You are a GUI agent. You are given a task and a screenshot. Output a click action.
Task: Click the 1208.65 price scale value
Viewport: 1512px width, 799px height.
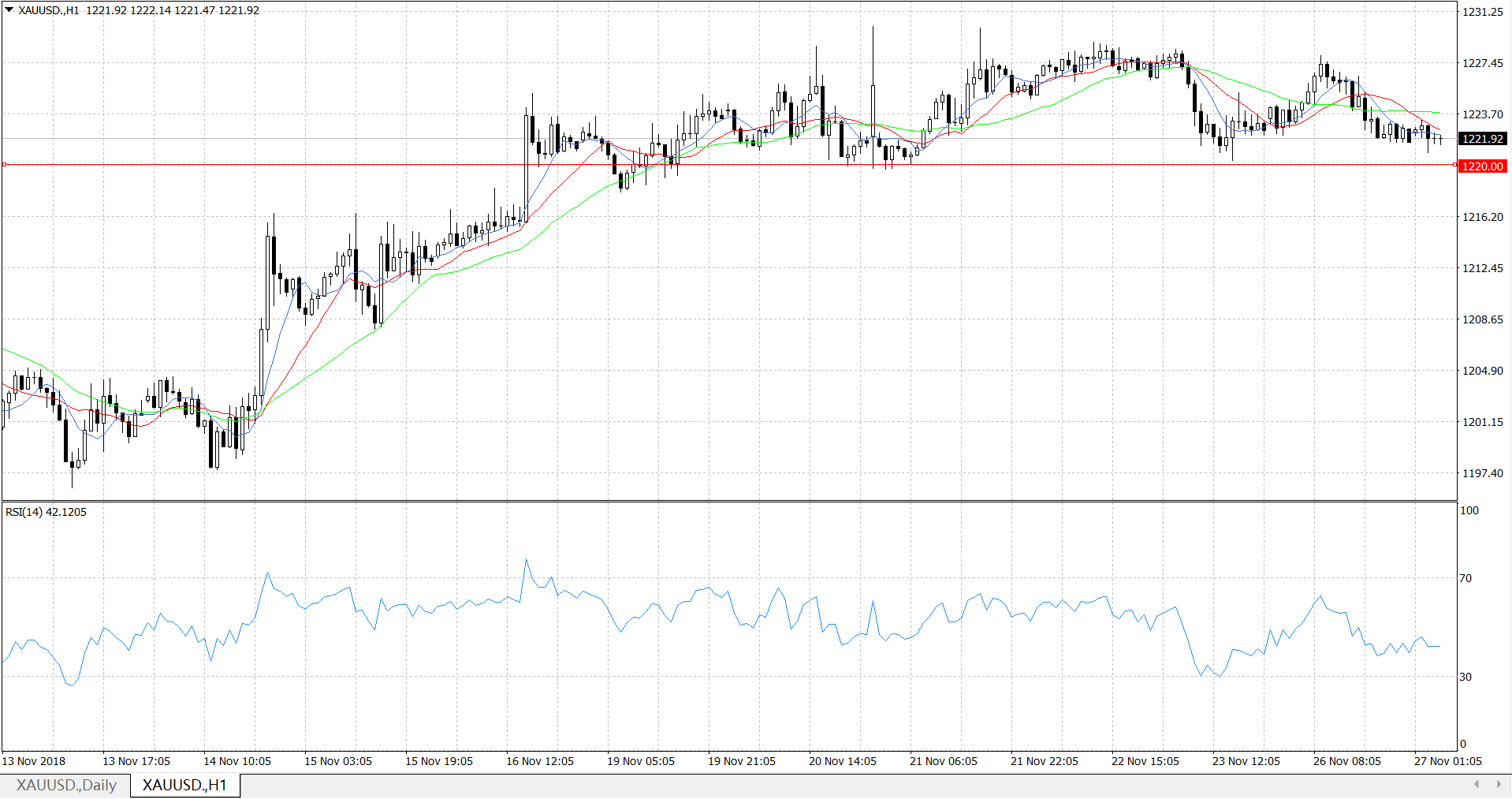tap(1483, 319)
